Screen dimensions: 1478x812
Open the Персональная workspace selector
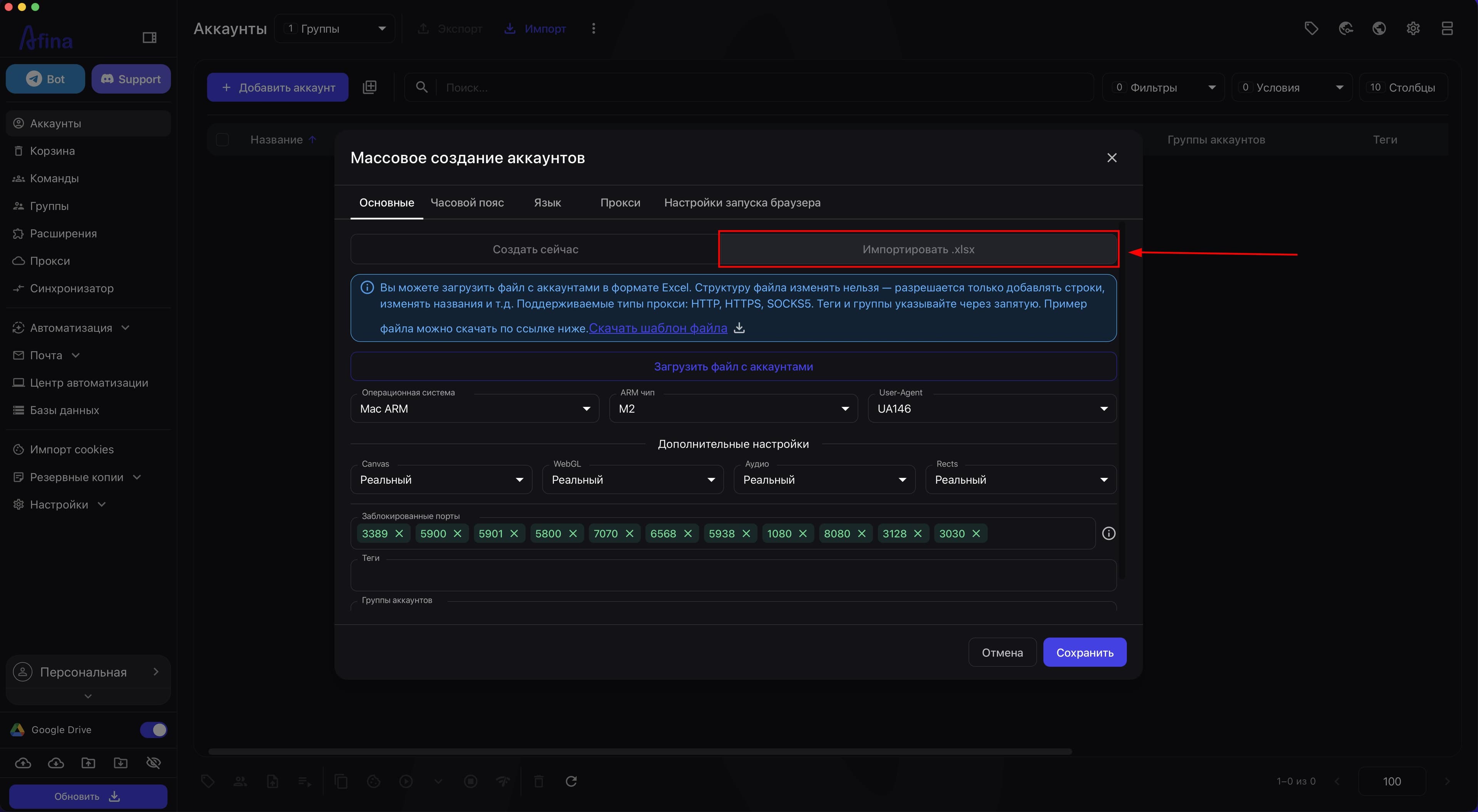(89, 672)
